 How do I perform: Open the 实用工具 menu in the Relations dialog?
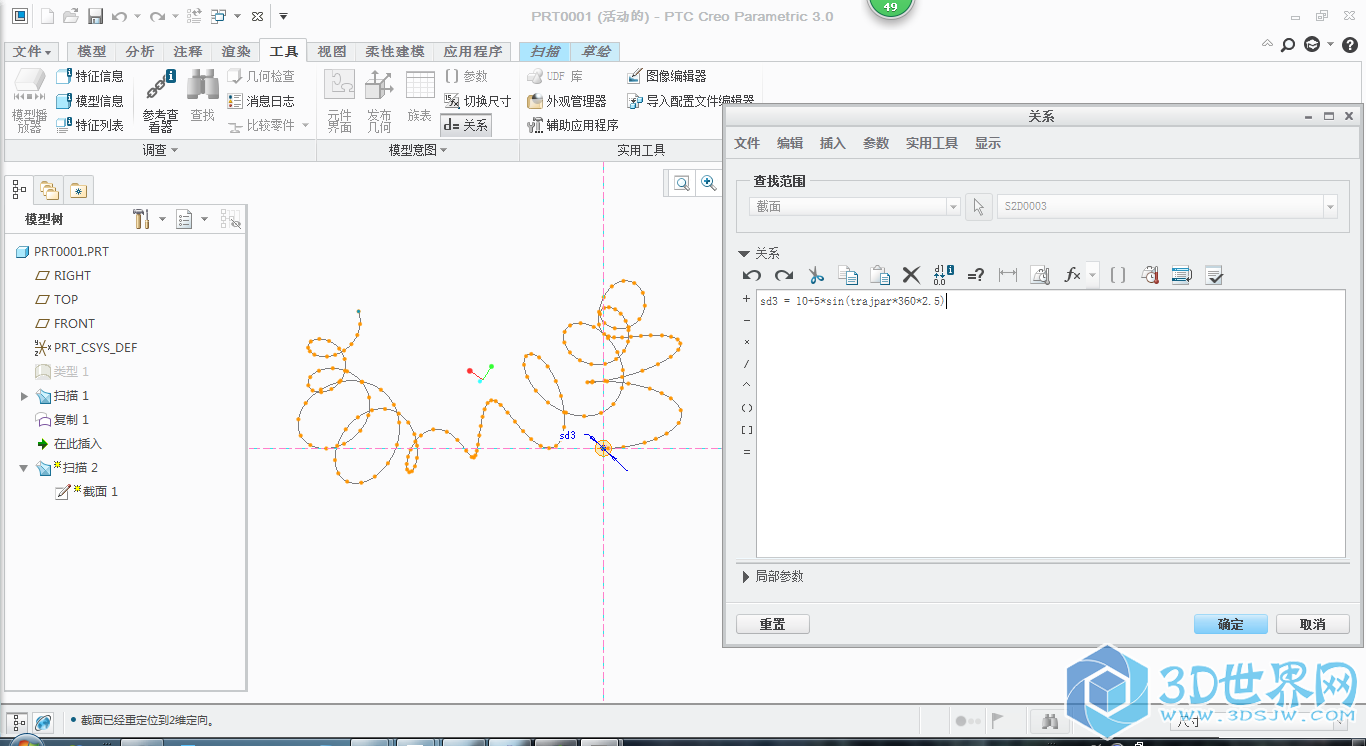932,143
